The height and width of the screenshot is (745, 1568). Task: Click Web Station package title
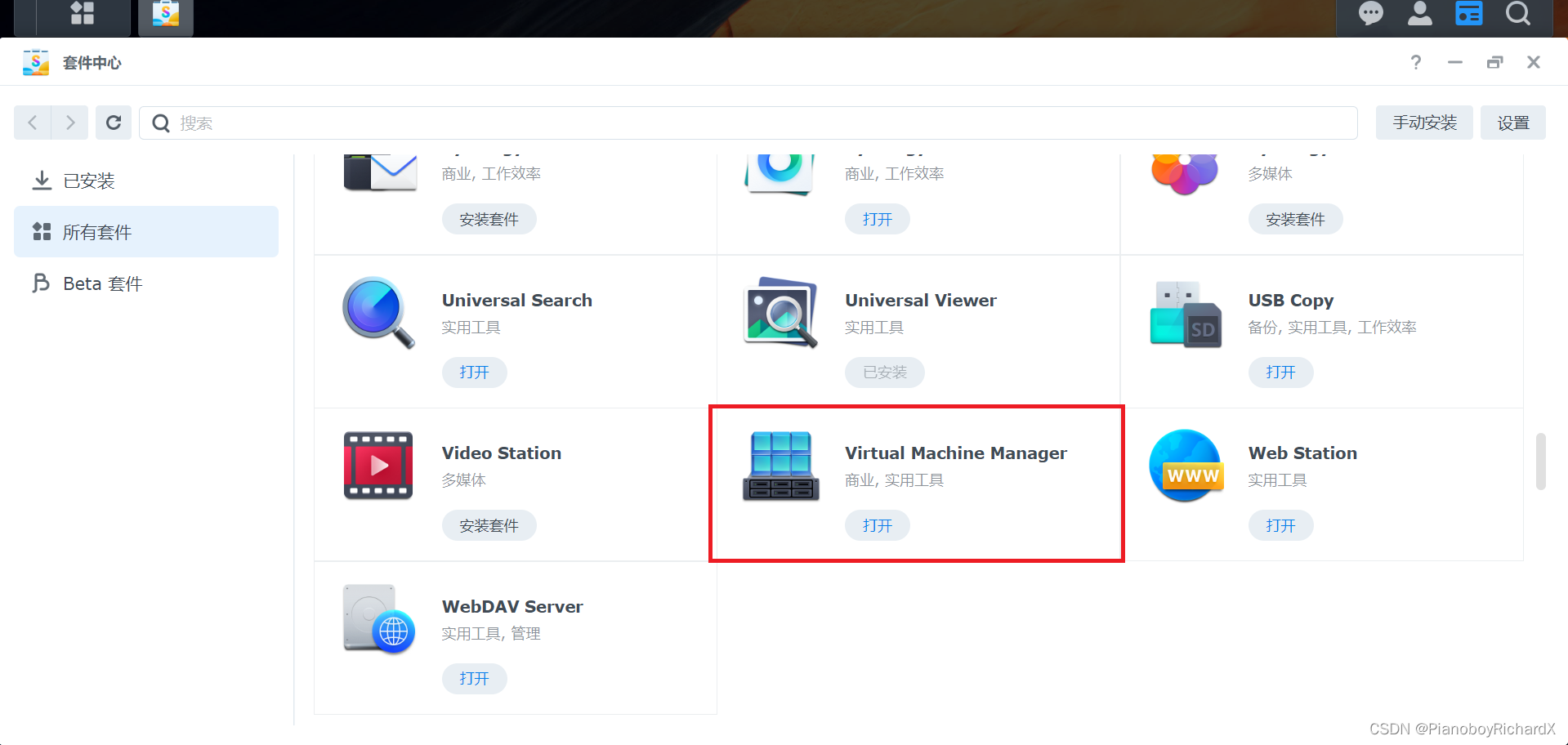pos(1302,453)
